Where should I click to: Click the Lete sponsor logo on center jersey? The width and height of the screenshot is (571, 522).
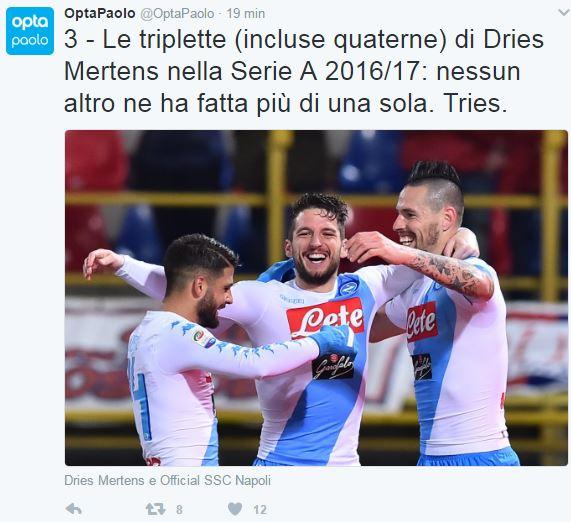325,318
